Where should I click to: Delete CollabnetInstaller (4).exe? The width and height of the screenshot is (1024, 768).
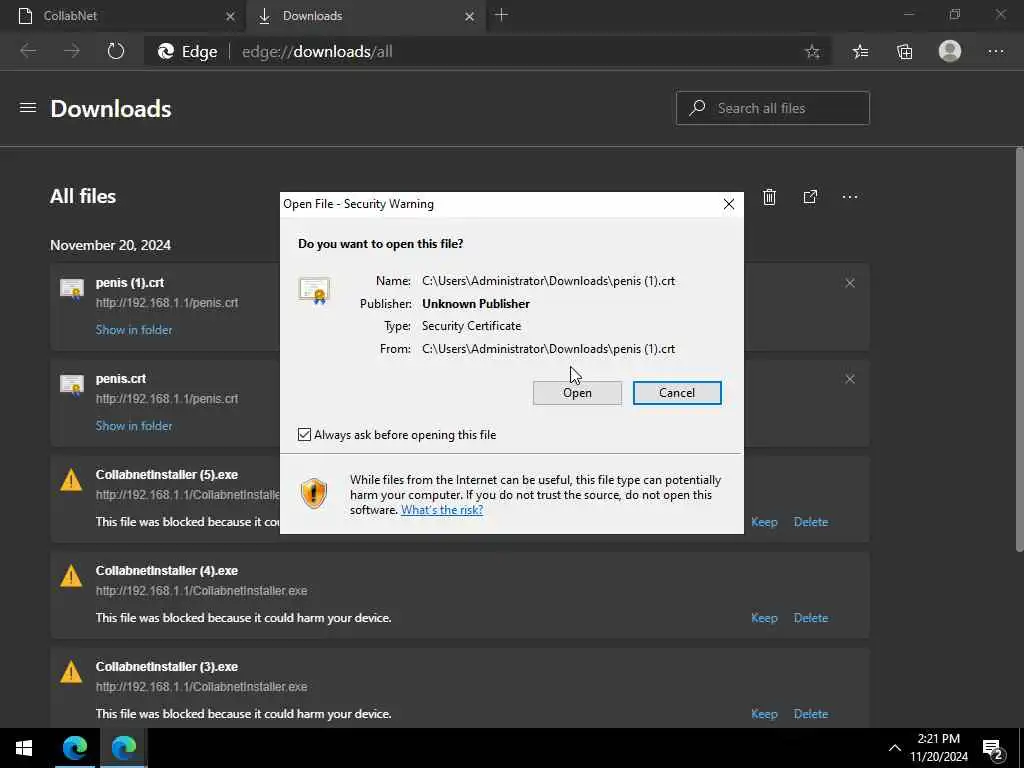810,618
